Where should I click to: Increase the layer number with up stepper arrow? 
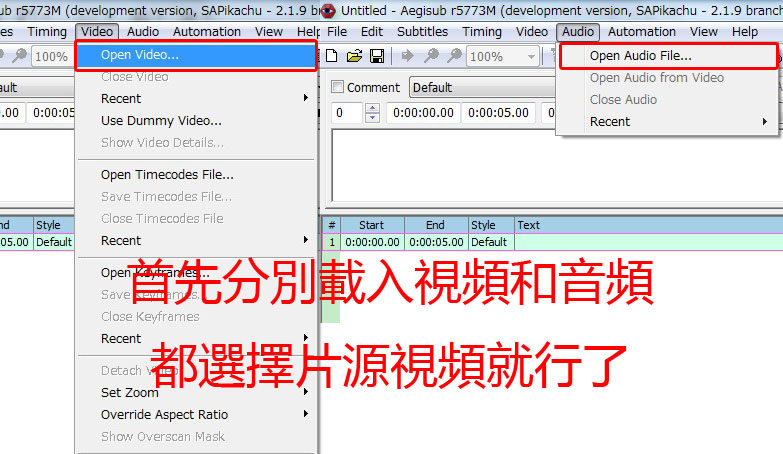pos(372,108)
